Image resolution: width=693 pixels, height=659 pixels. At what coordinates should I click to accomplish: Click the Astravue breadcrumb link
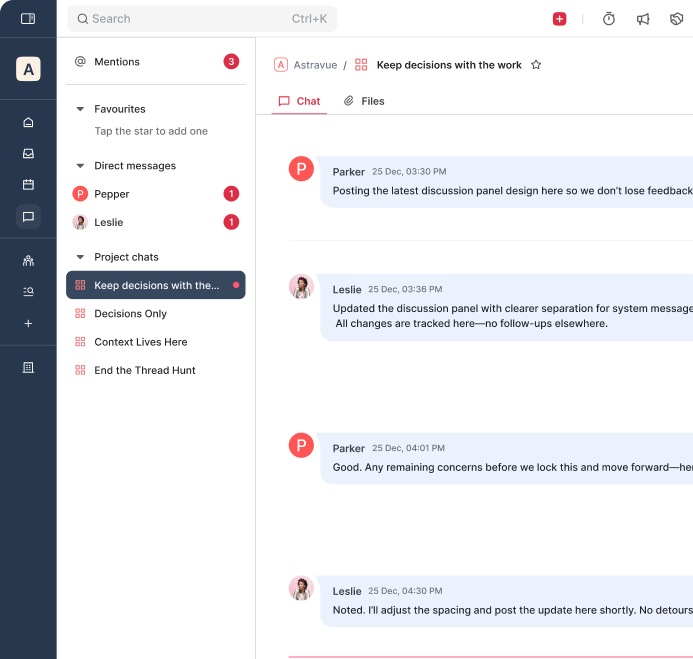[x=314, y=65]
